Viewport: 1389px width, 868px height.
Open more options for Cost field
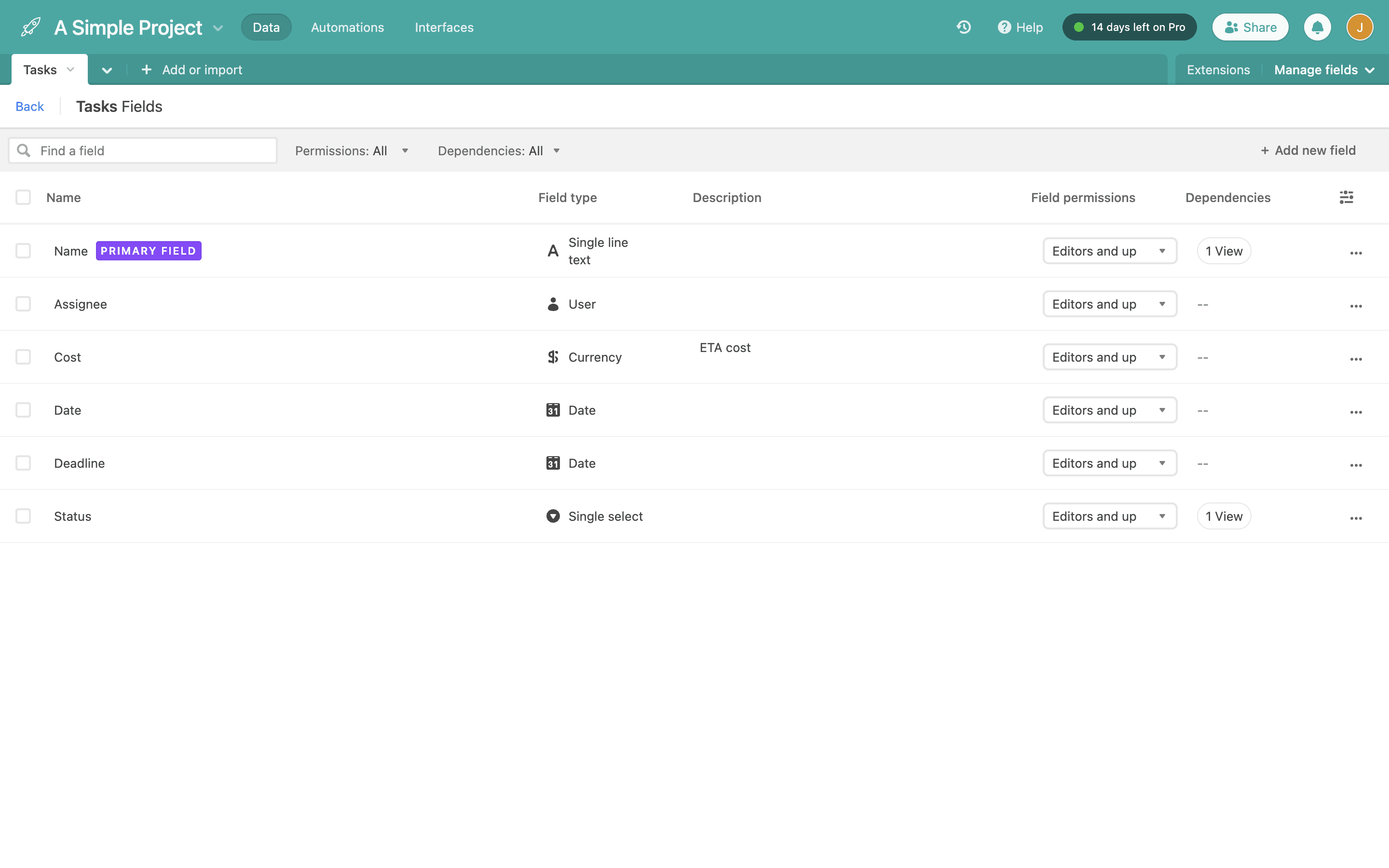pyautogui.click(x=1356, y=359)
